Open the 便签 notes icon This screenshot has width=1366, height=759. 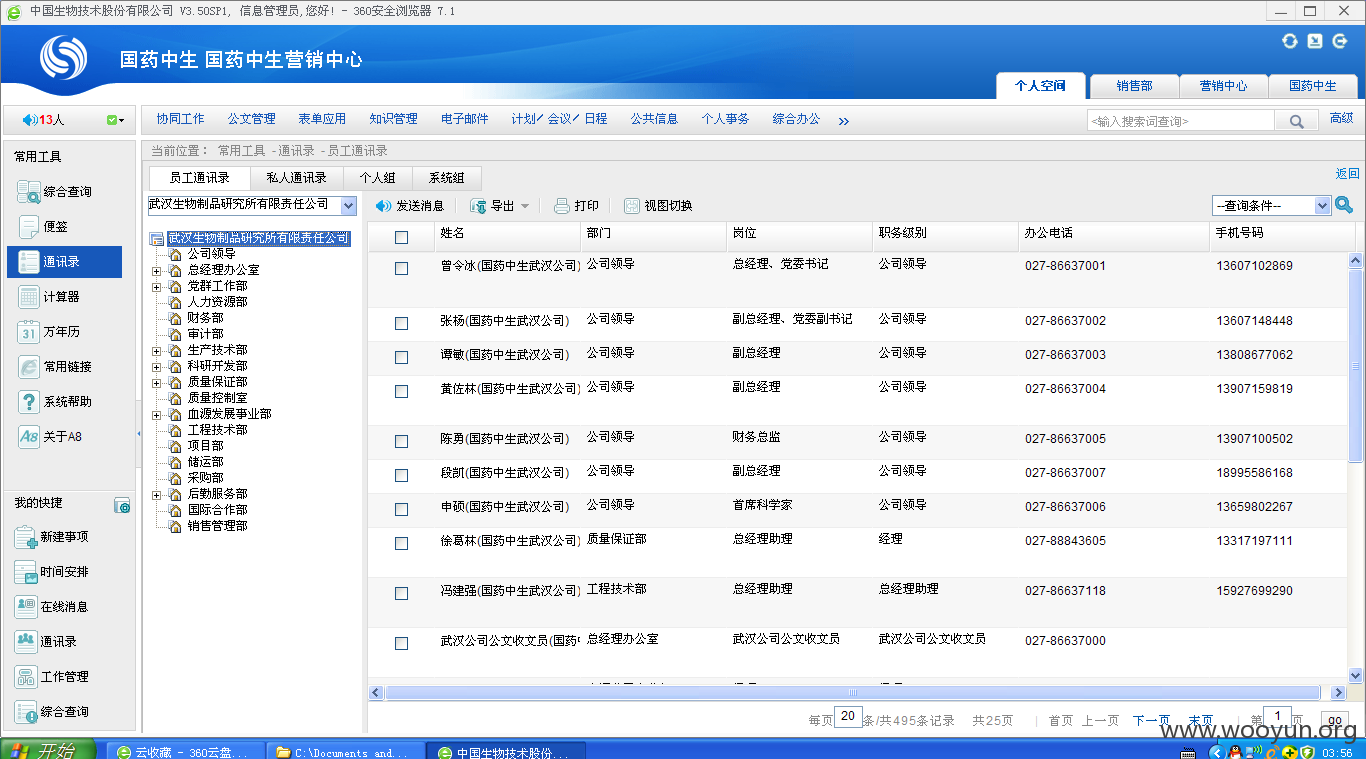(x=28, y=227)
